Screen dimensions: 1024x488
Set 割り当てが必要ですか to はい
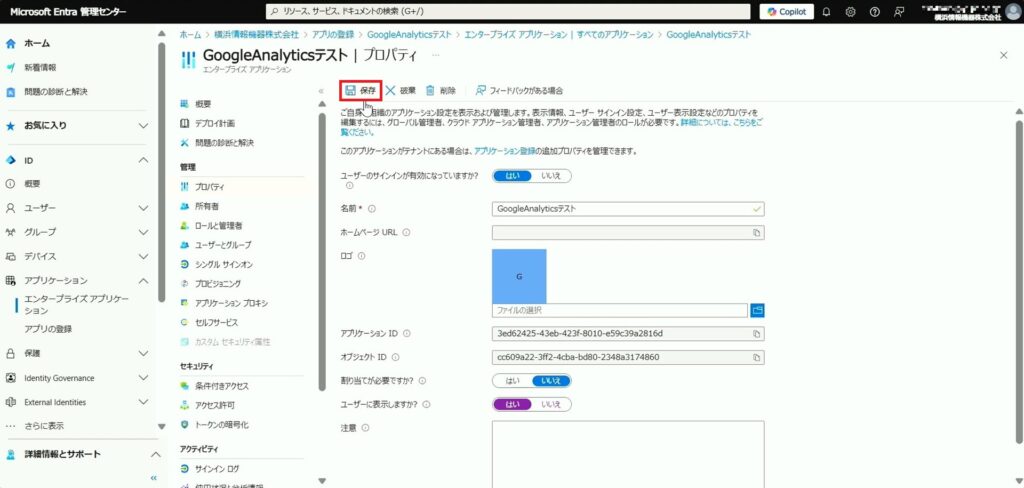click(x=513, y=380)
